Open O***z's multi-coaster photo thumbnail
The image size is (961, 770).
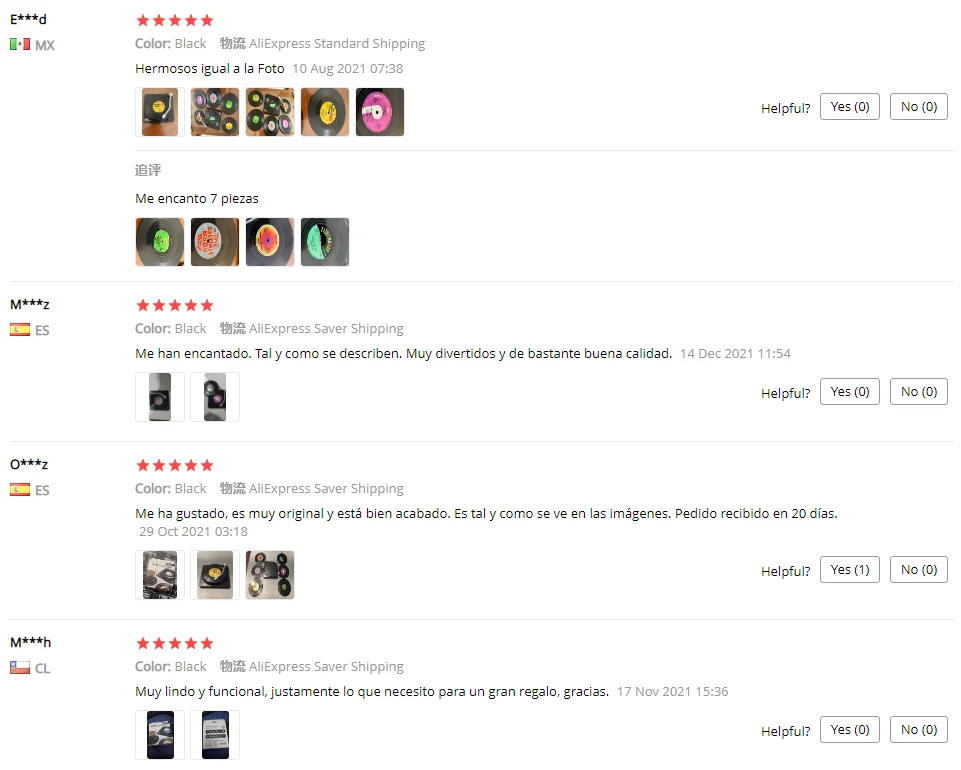tap(270, 574)
